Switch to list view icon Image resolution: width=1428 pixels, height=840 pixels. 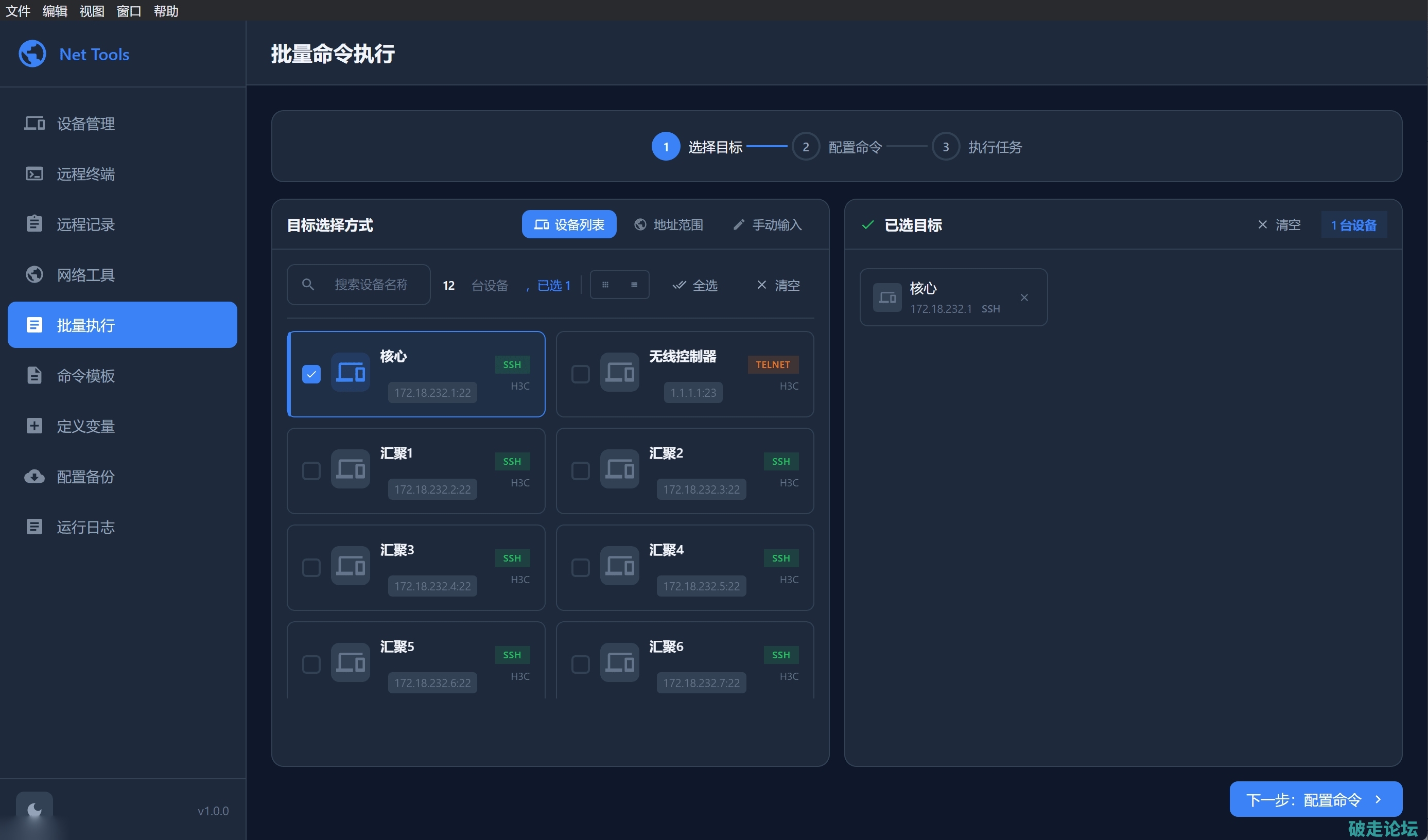634,285
